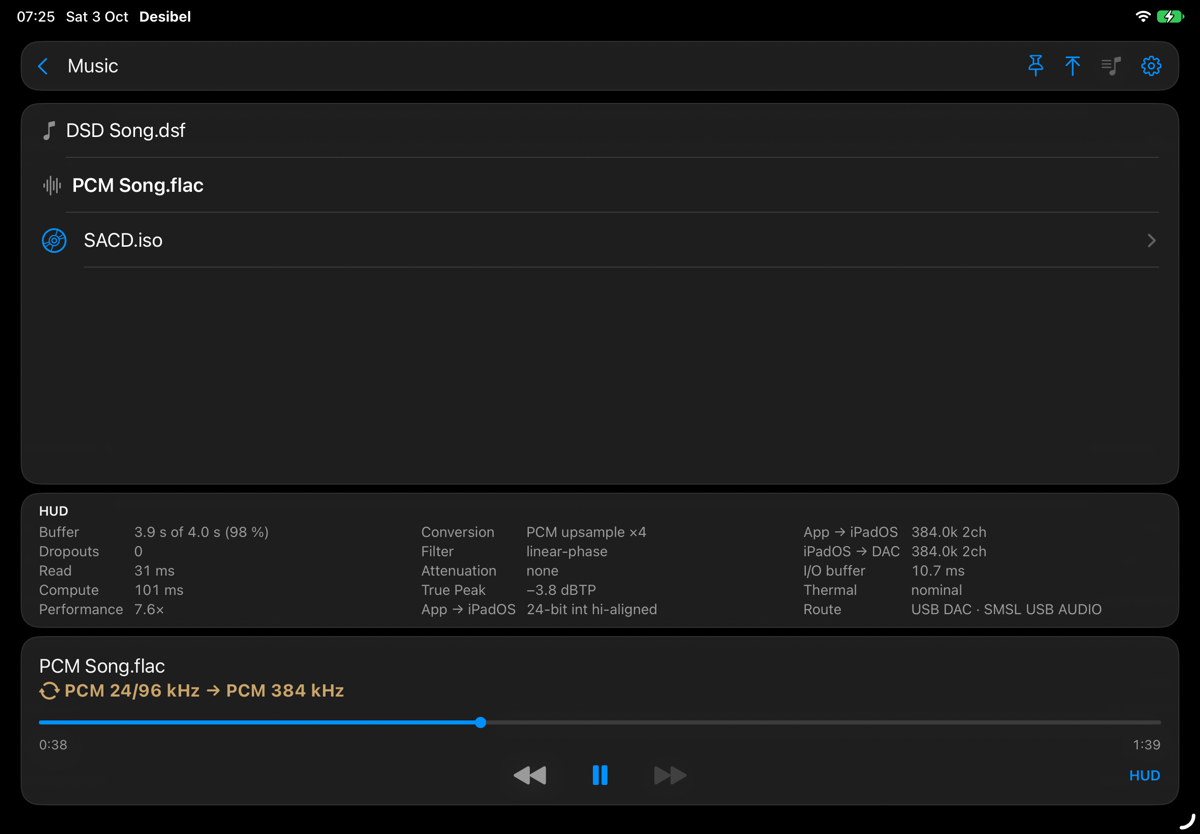Screen dimensions: 1200x834
Task: Tap Thermal value nominal
Action: 937,590
